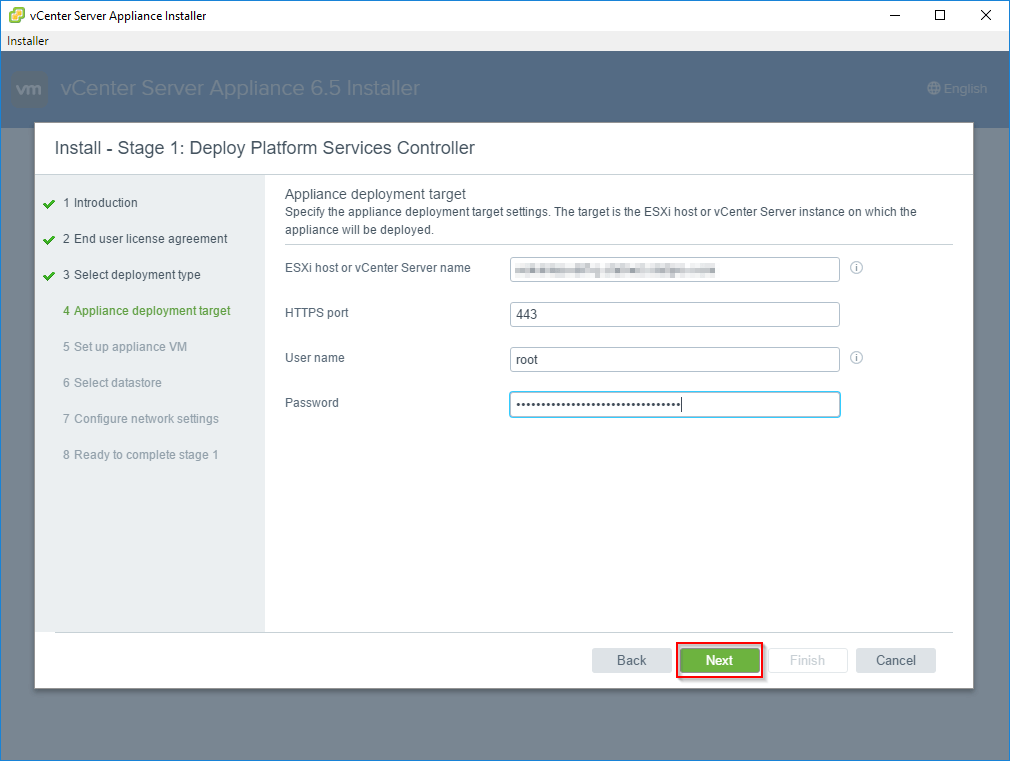The height and width of the screenshot is (761, 1010).
Task: Click the checkmark beside End user license agreement
Action: point(49,239)
